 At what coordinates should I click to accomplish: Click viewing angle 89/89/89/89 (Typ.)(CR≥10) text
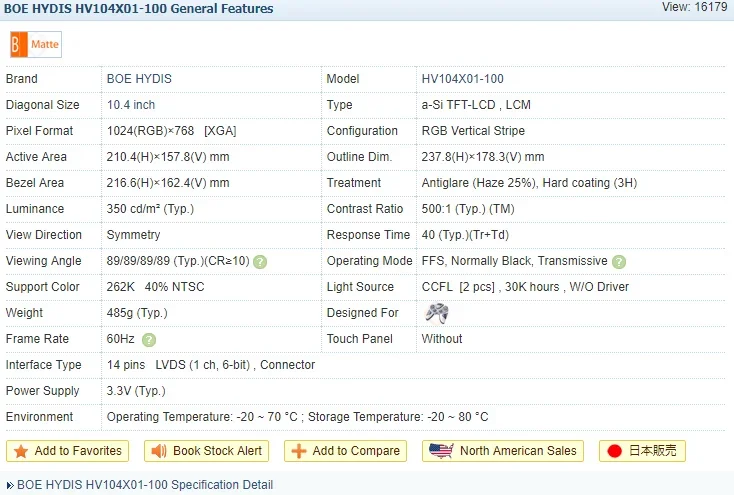tap(178, 261)
